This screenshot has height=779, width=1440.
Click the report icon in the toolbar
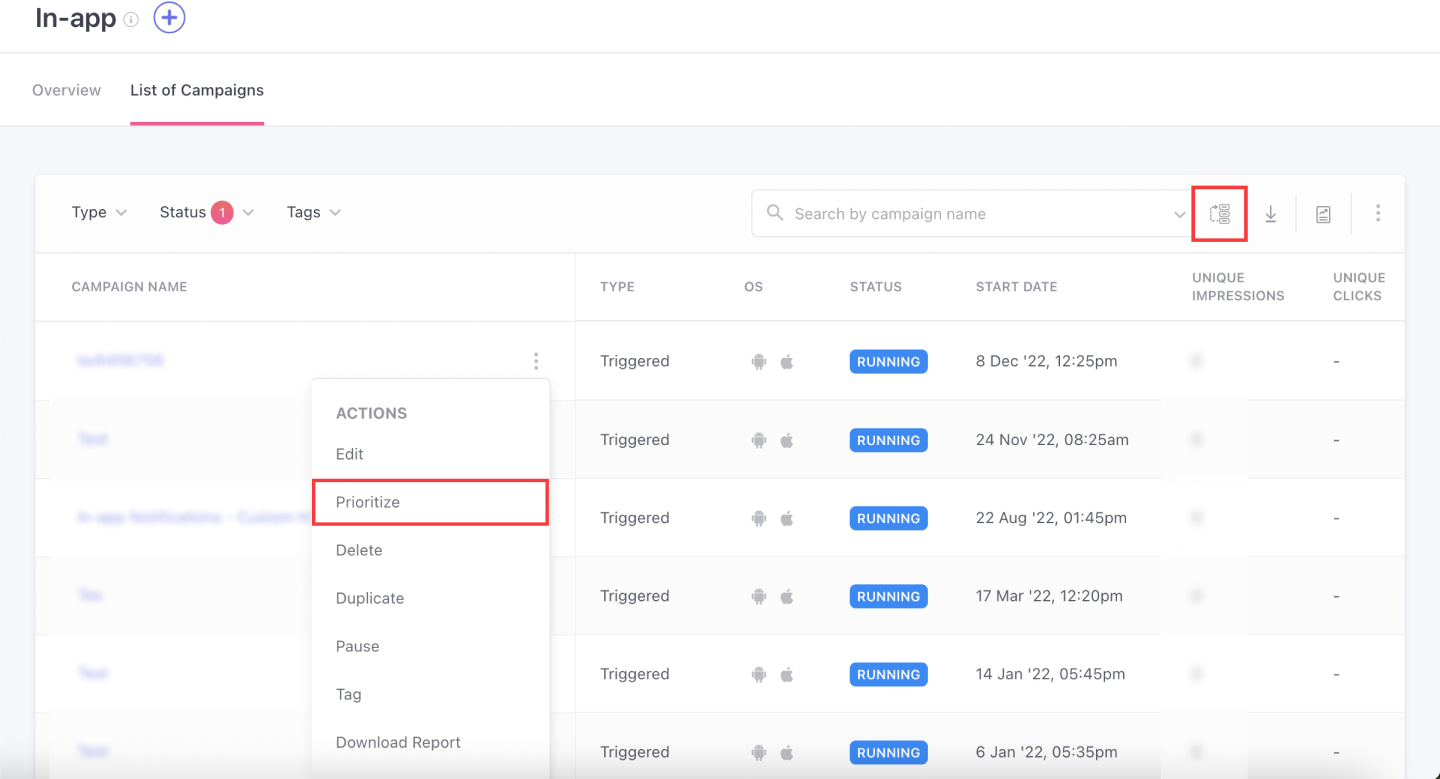(x=1323, y=214)
